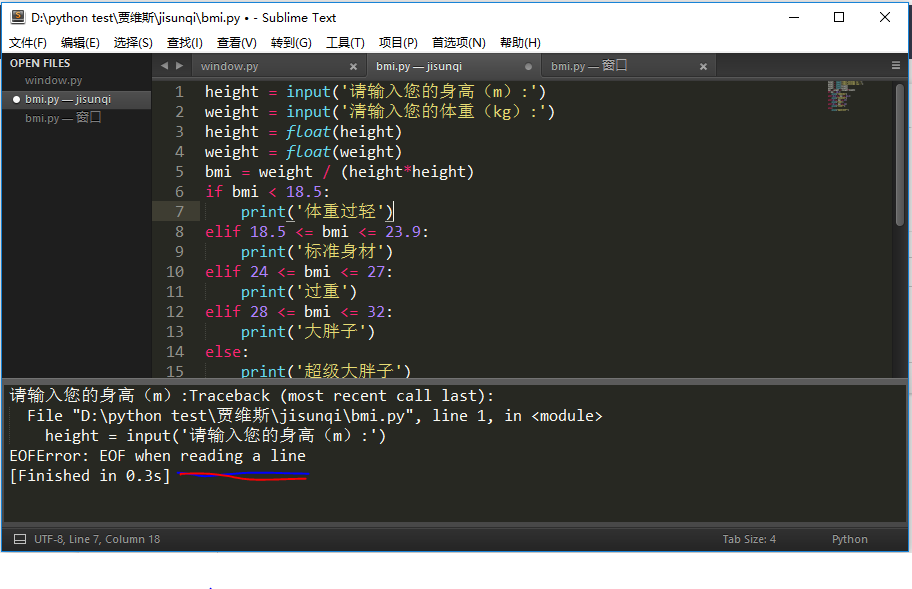Open the 选择(S) menu
The image size is (912, 589).
click(x=133, y=43)
